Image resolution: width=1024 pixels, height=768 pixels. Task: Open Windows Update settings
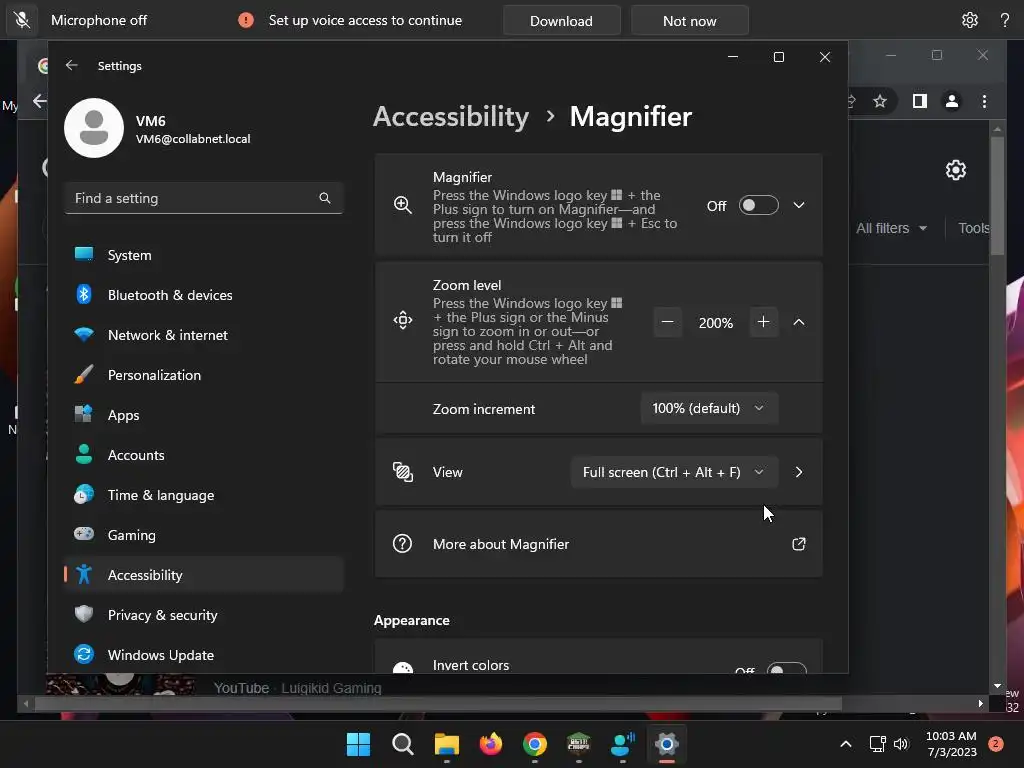(204, 654)
